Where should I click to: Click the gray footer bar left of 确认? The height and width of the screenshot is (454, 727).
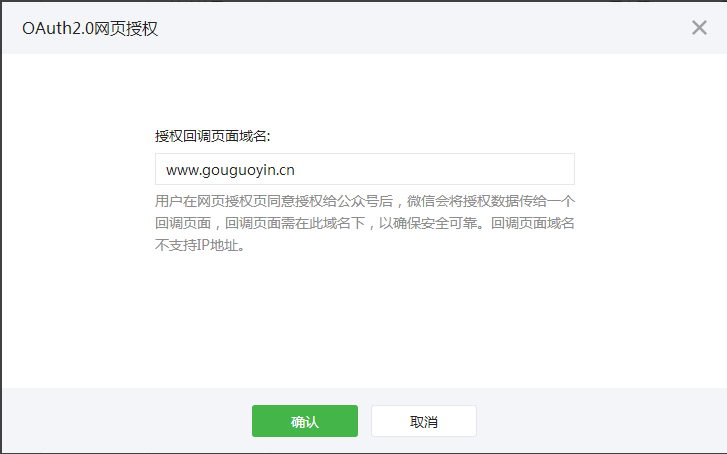[x=120, y=421]
